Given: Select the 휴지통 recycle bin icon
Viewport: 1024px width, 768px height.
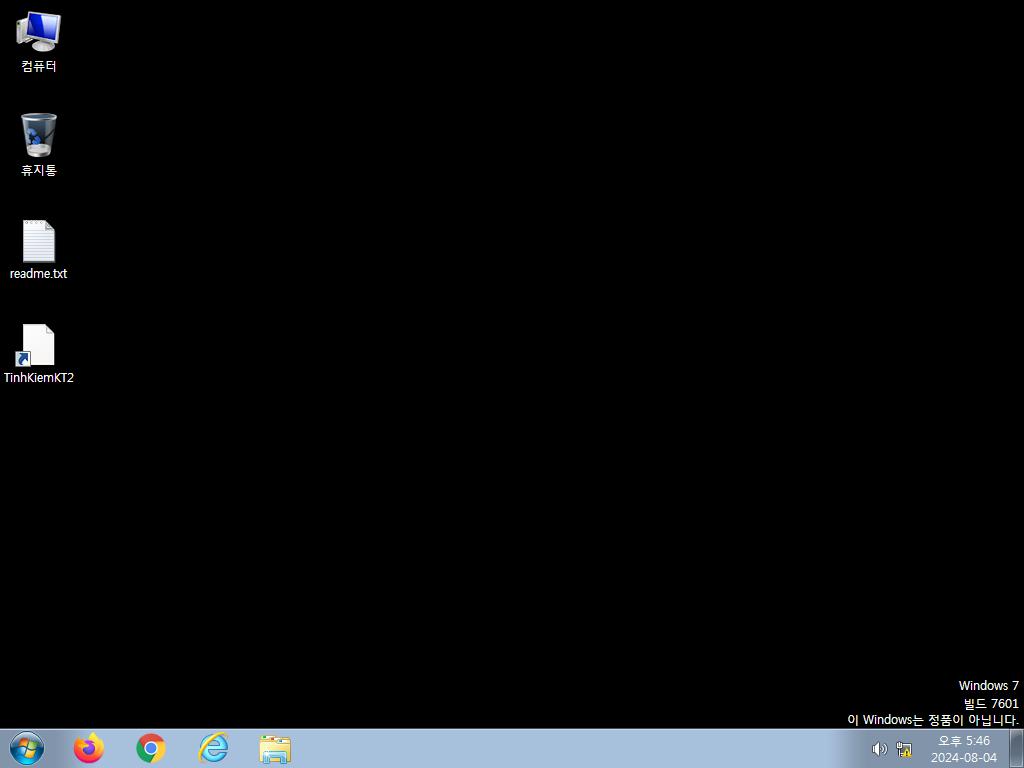Looking at the screenshot, I should tap(39, 135).
